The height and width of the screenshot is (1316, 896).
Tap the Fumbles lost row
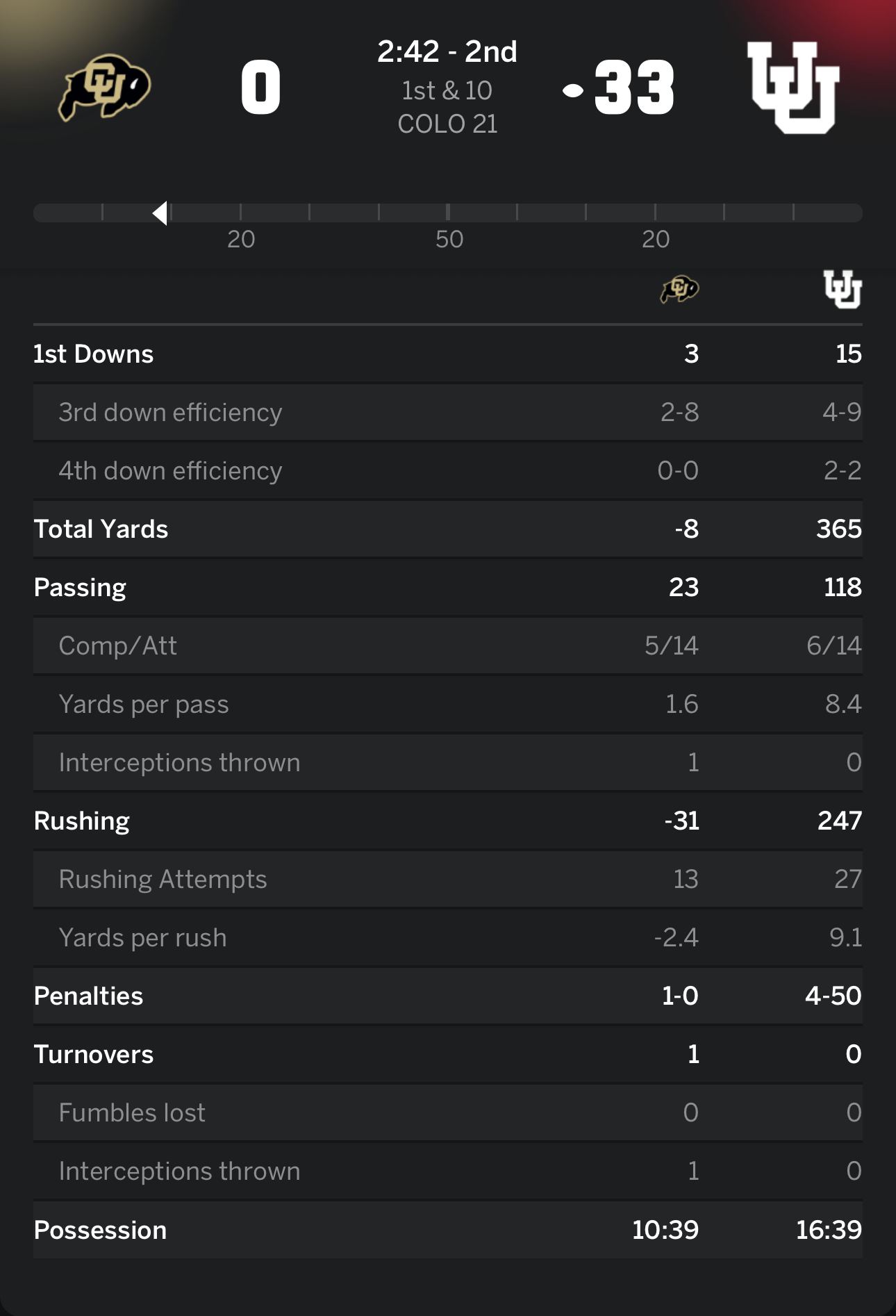click(x=447, y=1112)
